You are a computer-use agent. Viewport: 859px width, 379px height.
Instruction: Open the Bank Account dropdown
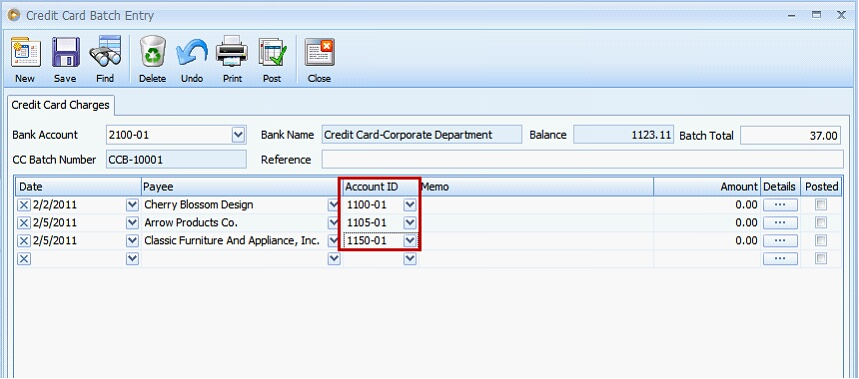pos(238,135)
